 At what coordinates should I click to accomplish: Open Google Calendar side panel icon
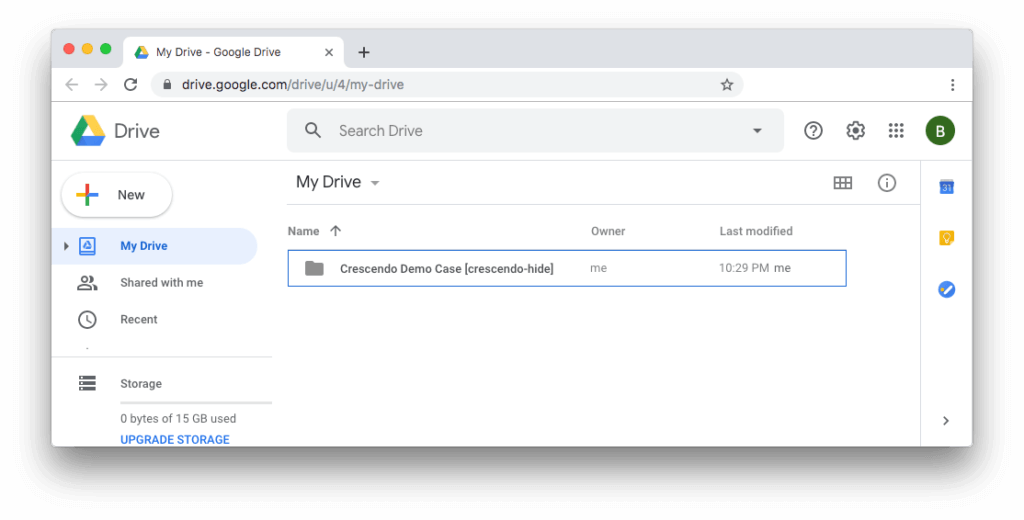pos(946,187)
